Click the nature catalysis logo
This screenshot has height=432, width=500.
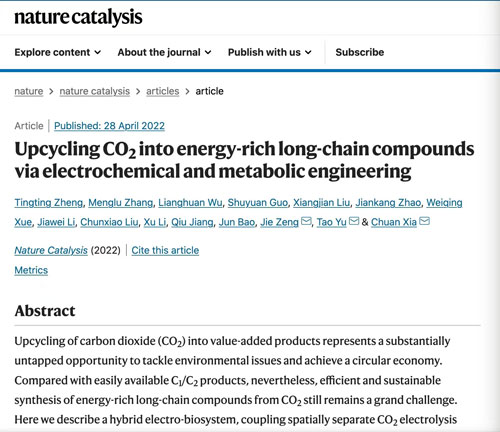(78, 17)
